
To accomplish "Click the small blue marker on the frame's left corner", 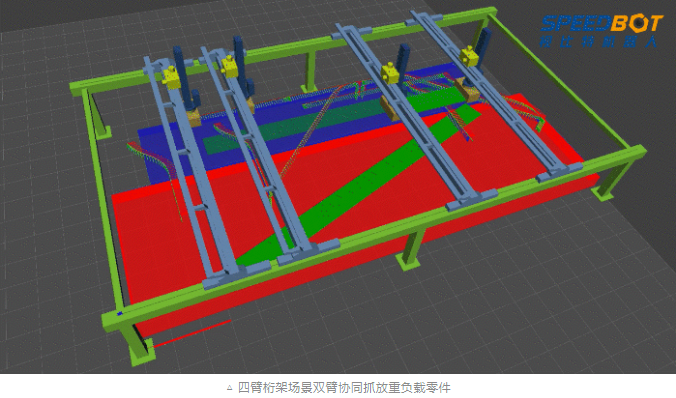I will [120, 313].
